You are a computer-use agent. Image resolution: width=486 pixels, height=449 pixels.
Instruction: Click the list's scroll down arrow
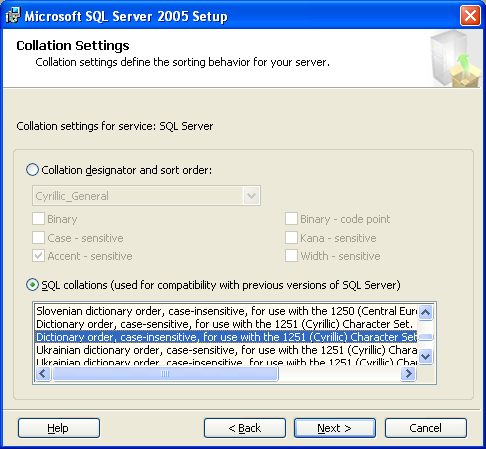[426, 356]
